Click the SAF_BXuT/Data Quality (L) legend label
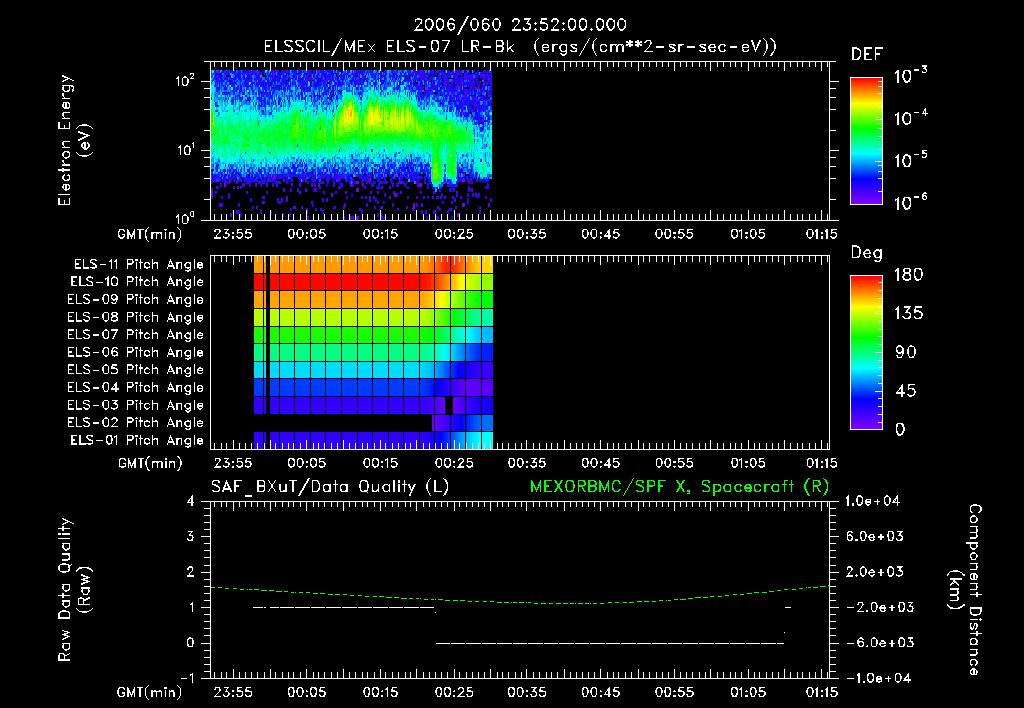 click(x=330, y=487)
